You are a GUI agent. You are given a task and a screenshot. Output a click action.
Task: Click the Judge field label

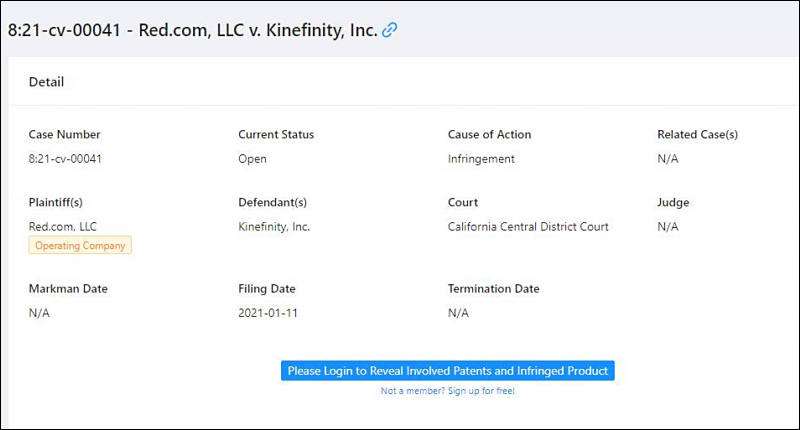(673, 203)
